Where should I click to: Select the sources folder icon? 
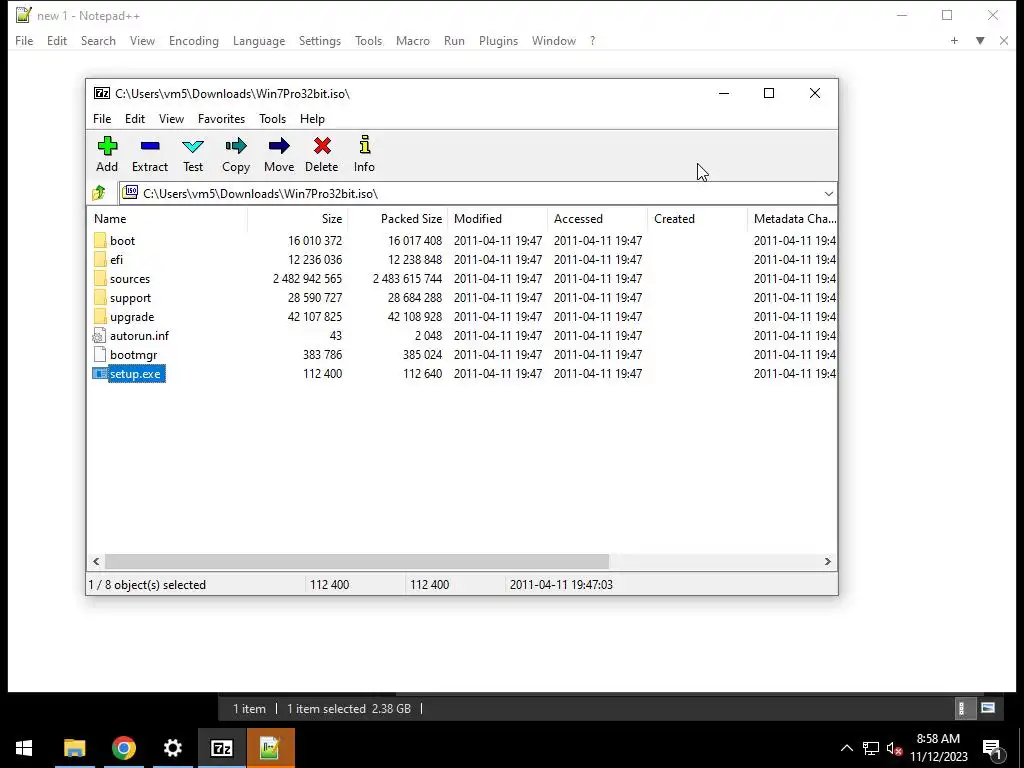pos(99,278)
